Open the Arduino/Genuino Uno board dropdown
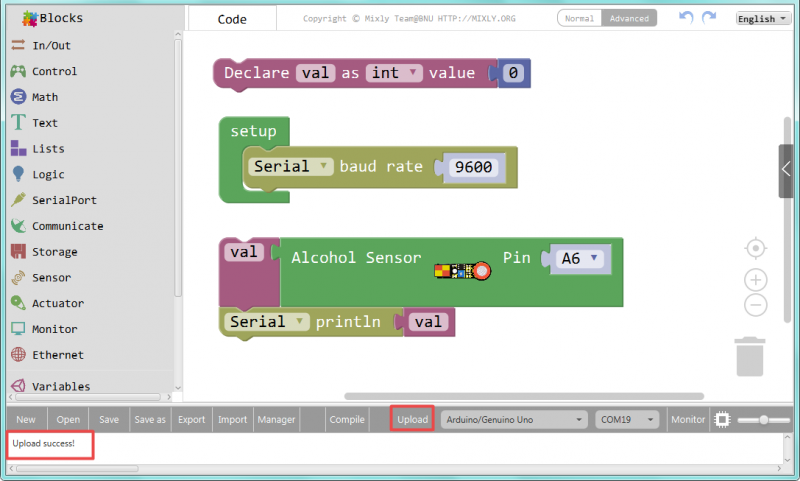 pos(513,420)
